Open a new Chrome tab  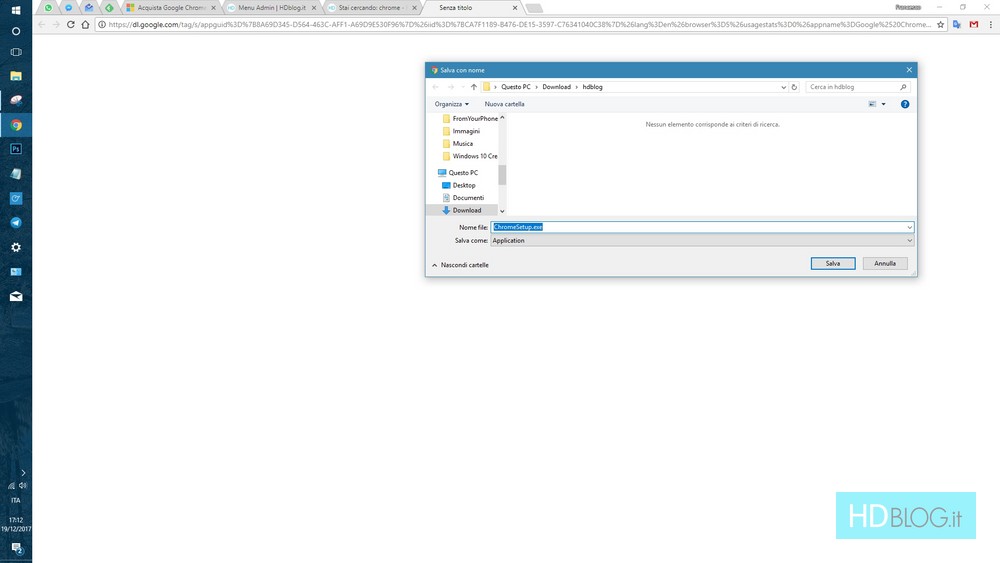534,8
